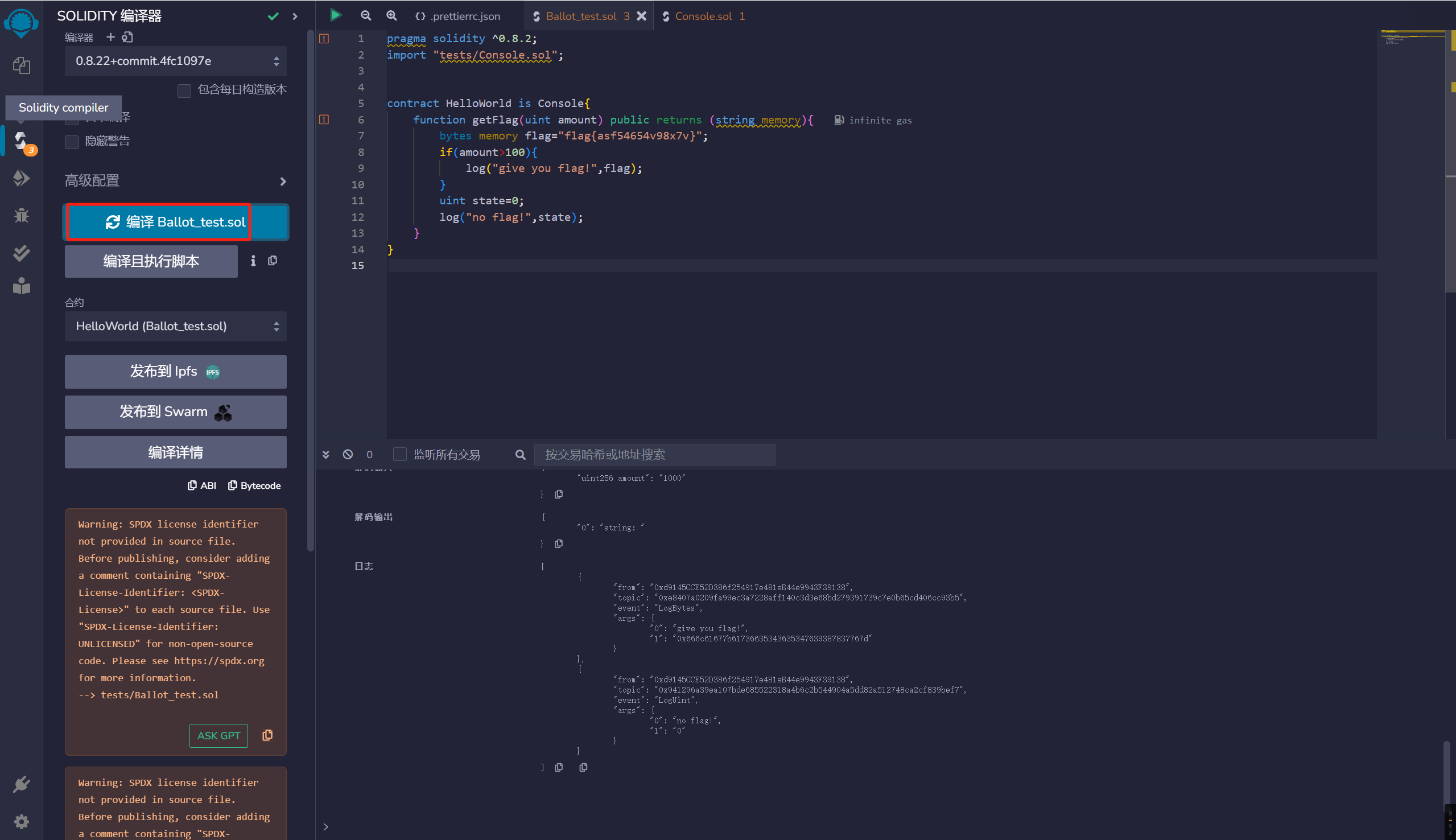Click the green compilation success checkmark

click(273, 16)
